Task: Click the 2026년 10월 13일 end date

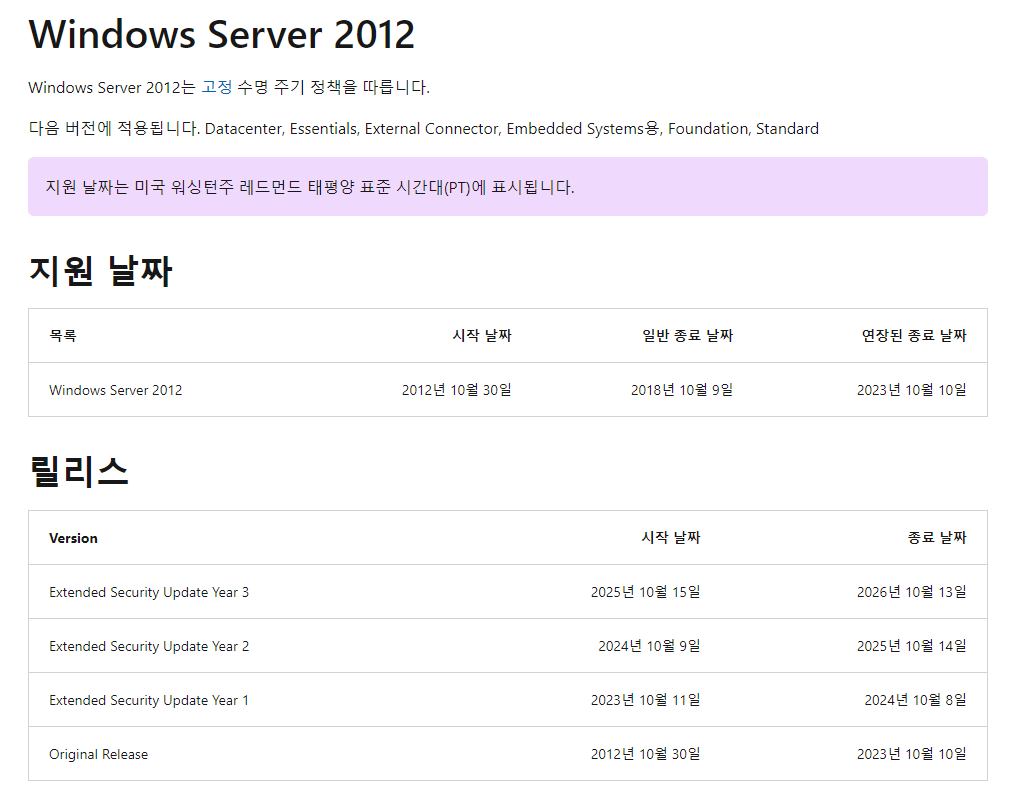Action: pyautogui.click(x=912, y=592)
